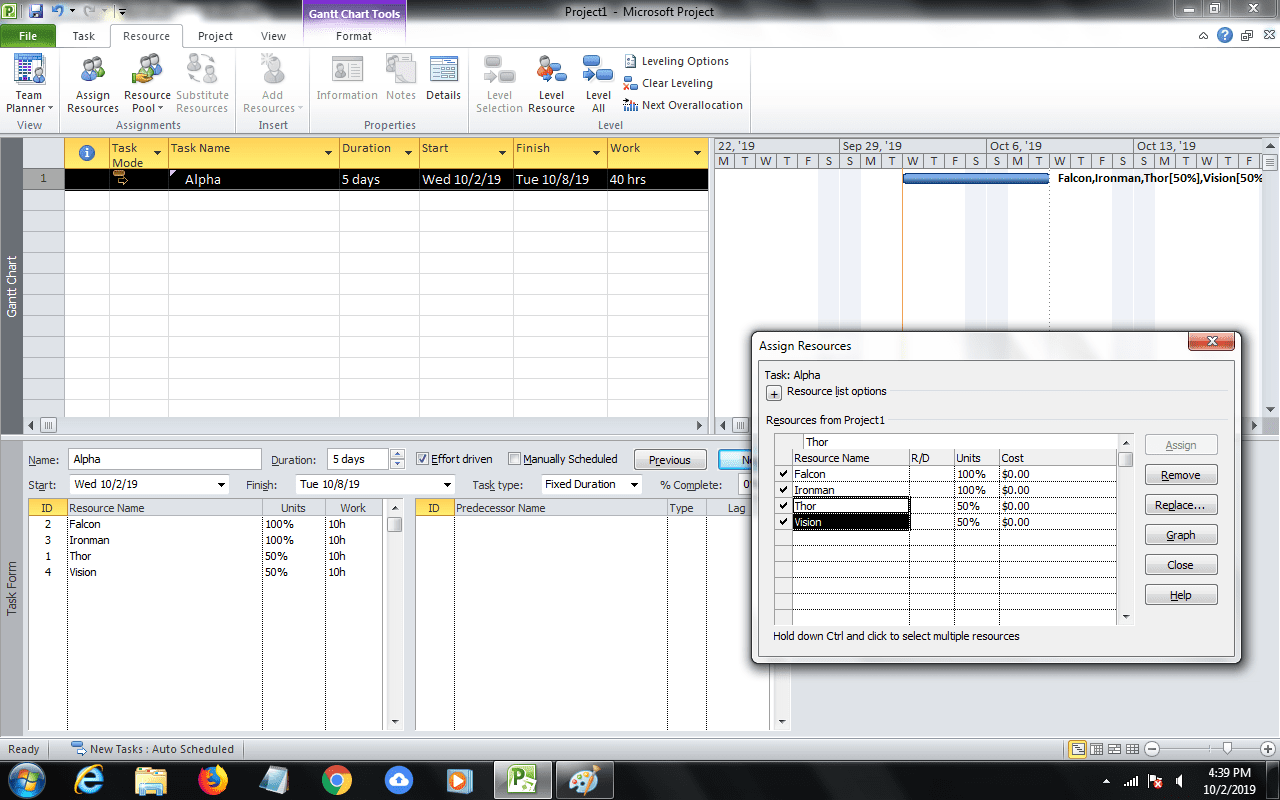Viewport: 1280px width, 800px height.
Task: Open File Explorer from the taskbar
Action: (151, 780)
